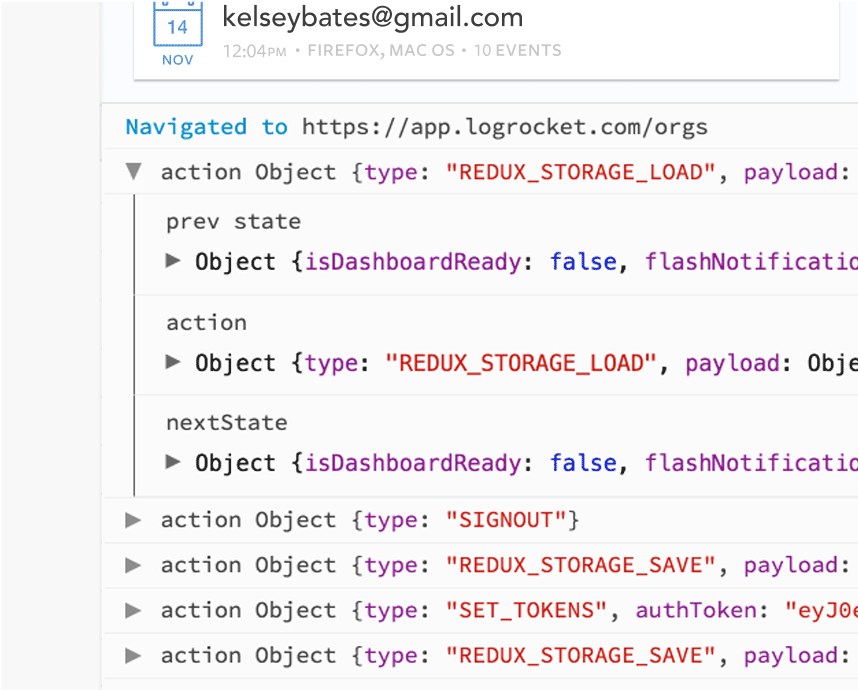Click isDashboardReady key in prev state
The width and height of the screenshot is (858, 690).
coord(413,262)
